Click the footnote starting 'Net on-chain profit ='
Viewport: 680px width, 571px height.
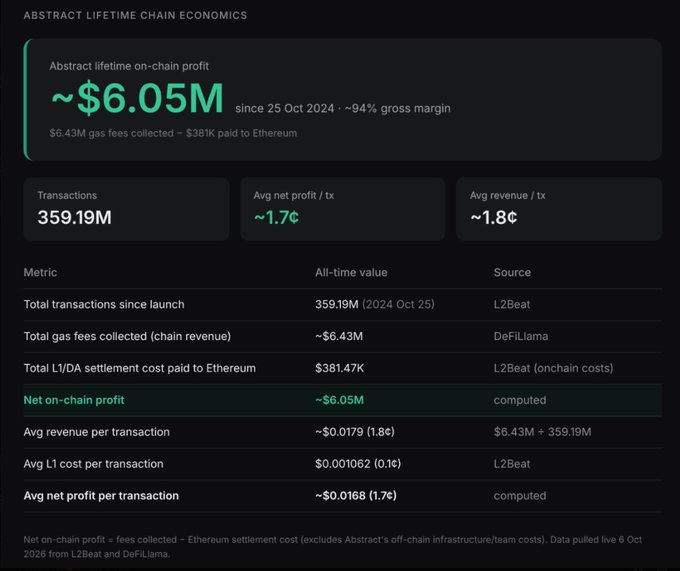point(333,547)
